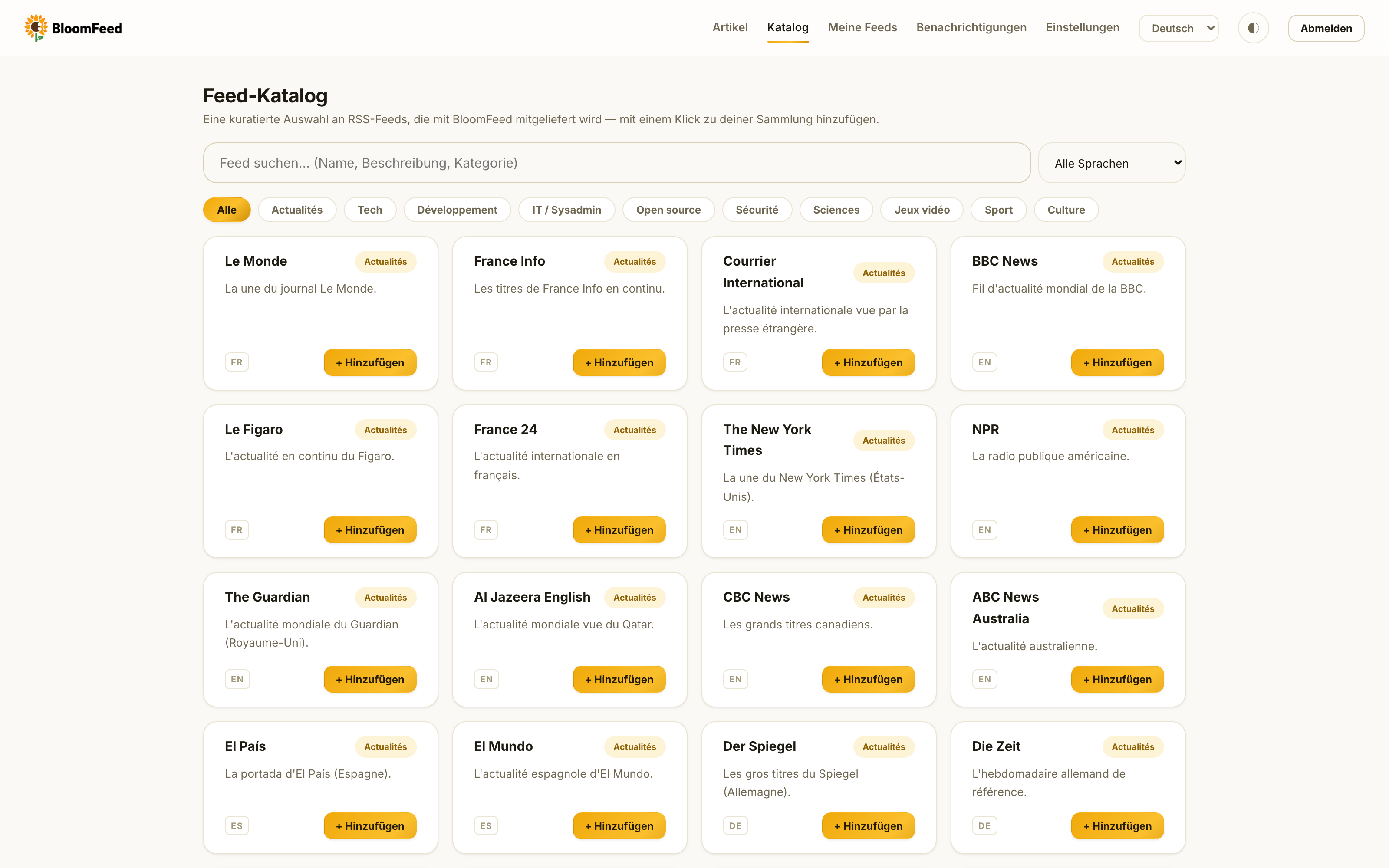Add The Guardian feed
This screenshot has width=1389, height=868.
pos(370,679)
